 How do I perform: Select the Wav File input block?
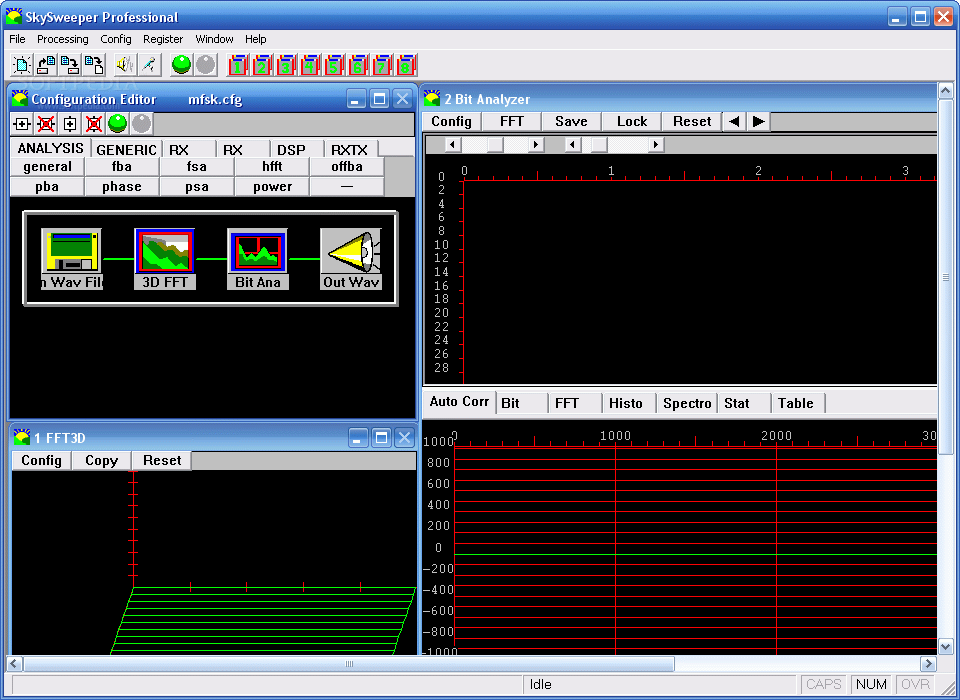[72, 259]
